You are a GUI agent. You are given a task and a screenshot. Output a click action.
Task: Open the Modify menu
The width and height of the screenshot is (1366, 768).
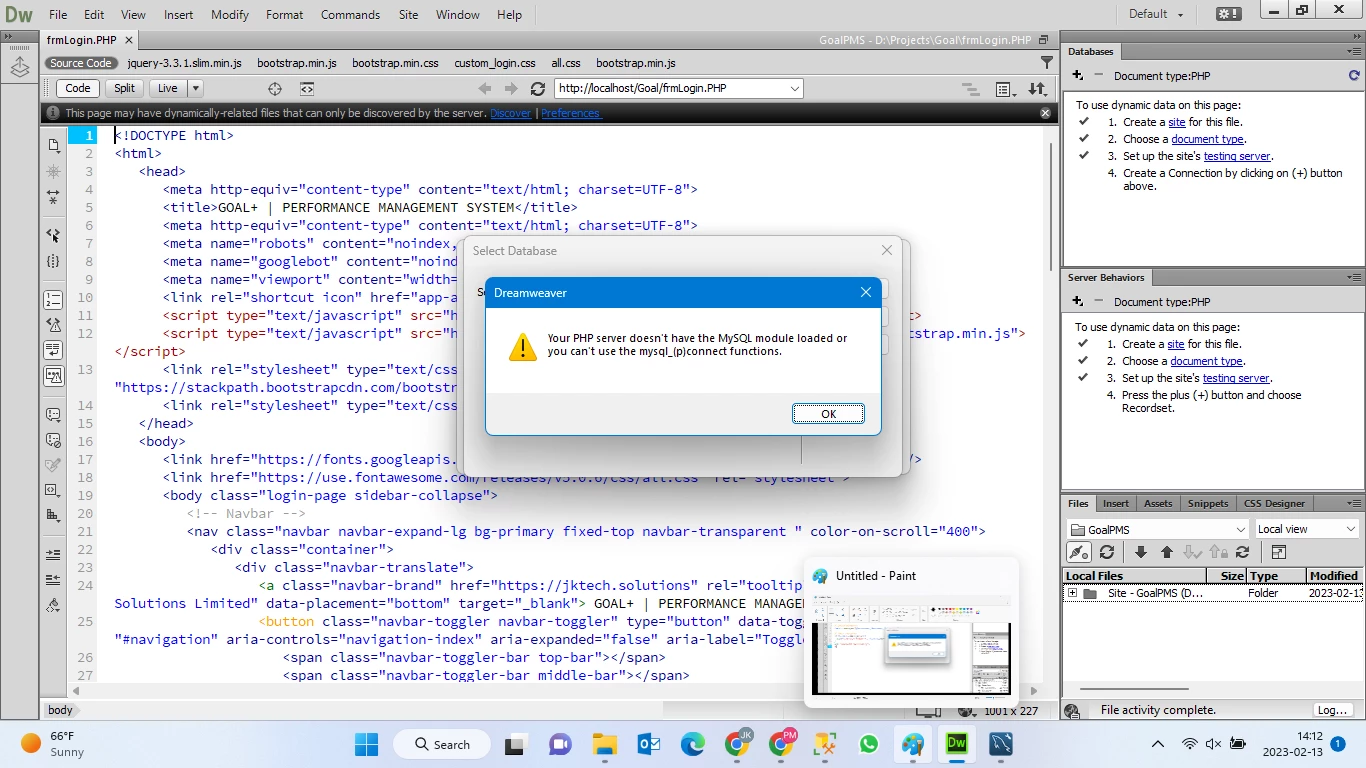click(x=230, y=15)
